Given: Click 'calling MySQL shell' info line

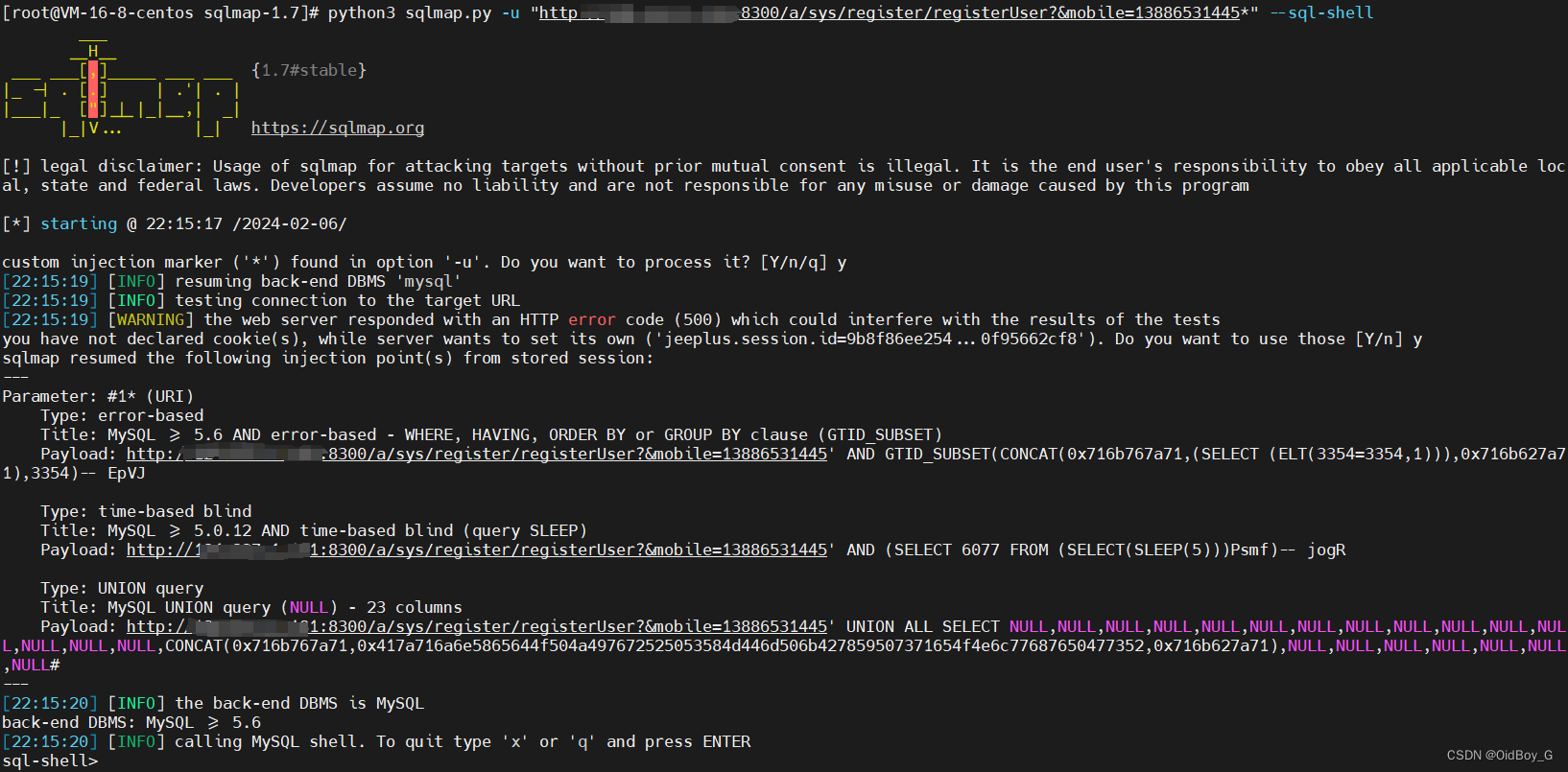Looking at the screenshot, I should point(376,741).
